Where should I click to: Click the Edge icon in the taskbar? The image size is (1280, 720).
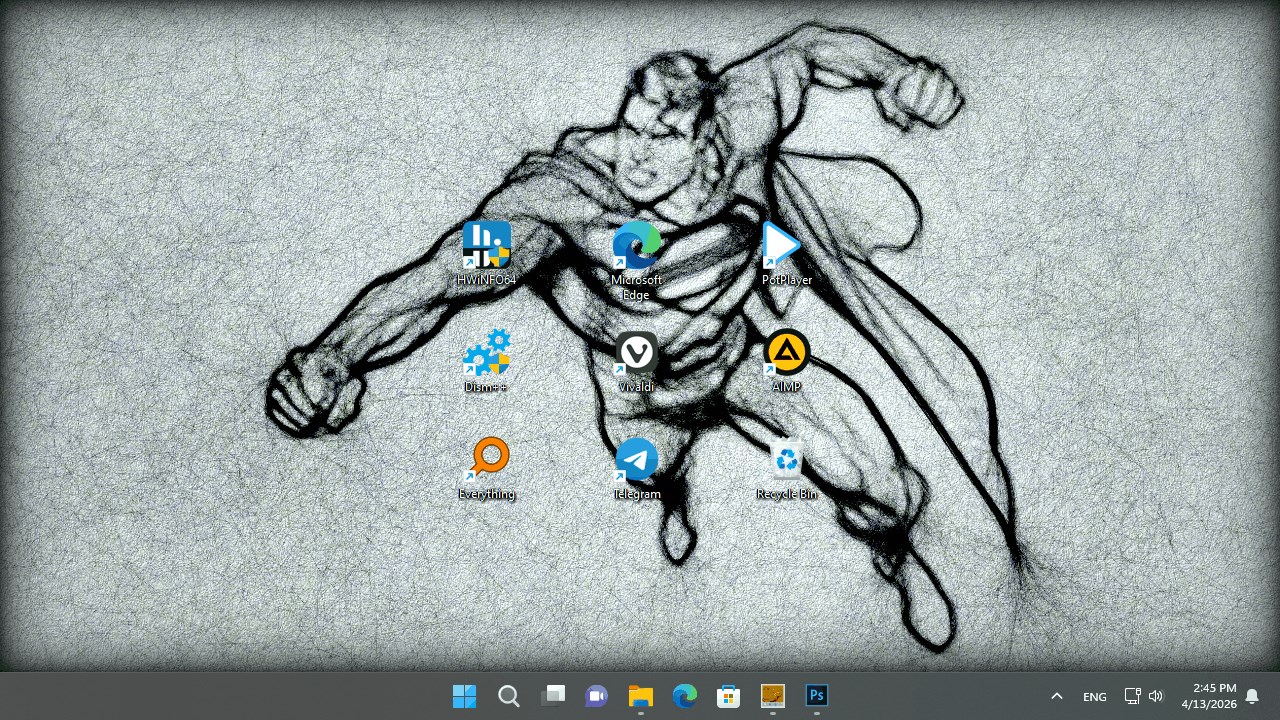(x=684, y=696)
